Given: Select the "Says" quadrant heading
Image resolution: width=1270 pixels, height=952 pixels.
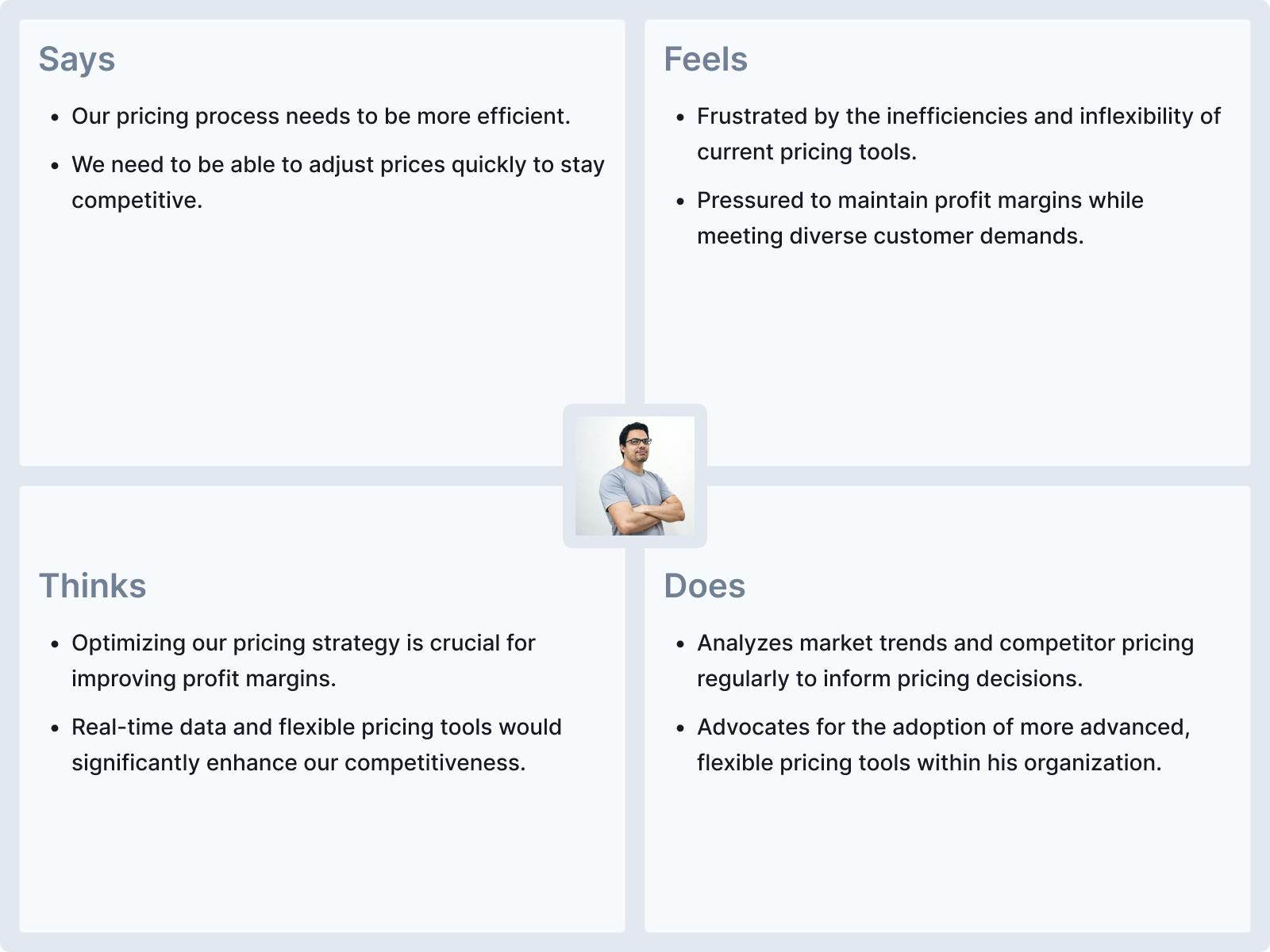Looking at the screenshot, I should pos(77,59).
